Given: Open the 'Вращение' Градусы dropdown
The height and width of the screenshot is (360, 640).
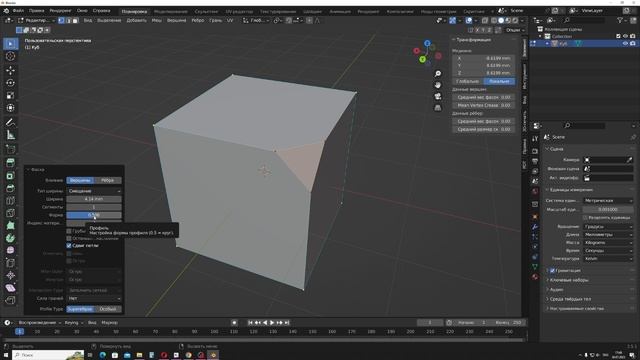Looking at the screenshot, I should pos(608,227).
